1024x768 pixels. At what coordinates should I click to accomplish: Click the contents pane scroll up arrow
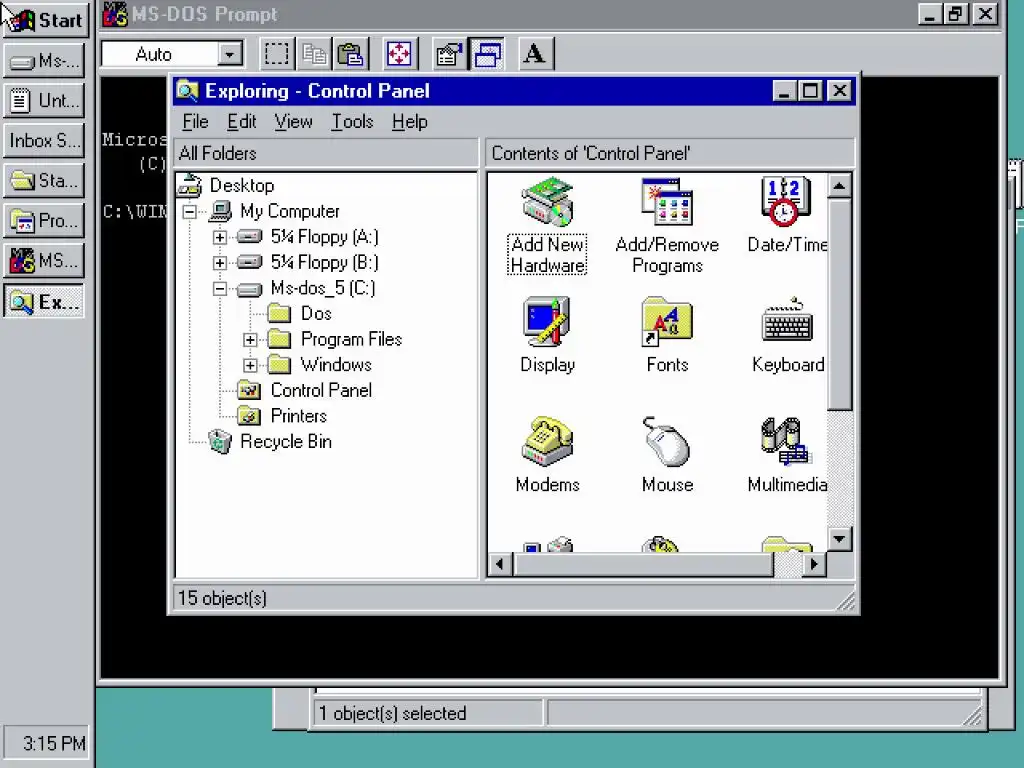pyautogui.click(x=839, y=187)
